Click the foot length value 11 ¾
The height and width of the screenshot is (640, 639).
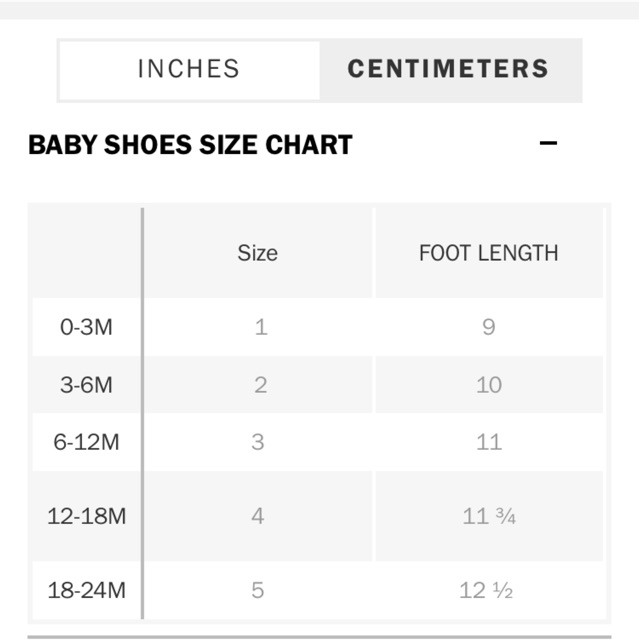pos(488,516)
